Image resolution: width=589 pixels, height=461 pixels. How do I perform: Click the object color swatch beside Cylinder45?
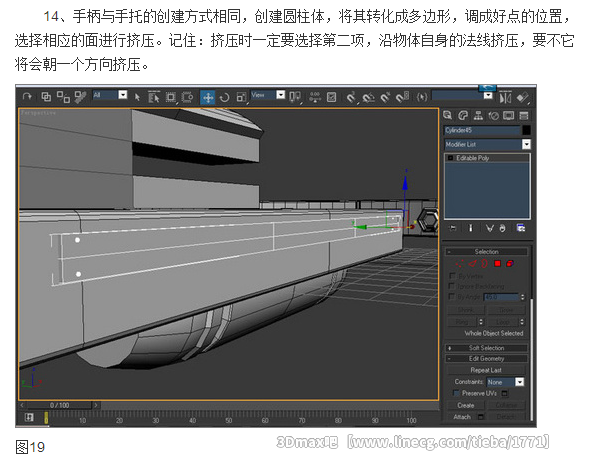tap(527, 130)
